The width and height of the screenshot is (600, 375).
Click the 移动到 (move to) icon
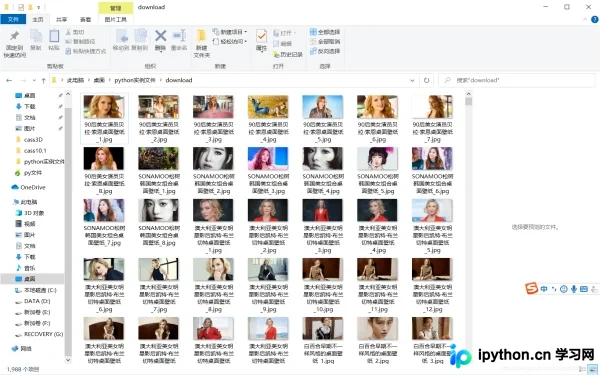(x=121, y=36)
